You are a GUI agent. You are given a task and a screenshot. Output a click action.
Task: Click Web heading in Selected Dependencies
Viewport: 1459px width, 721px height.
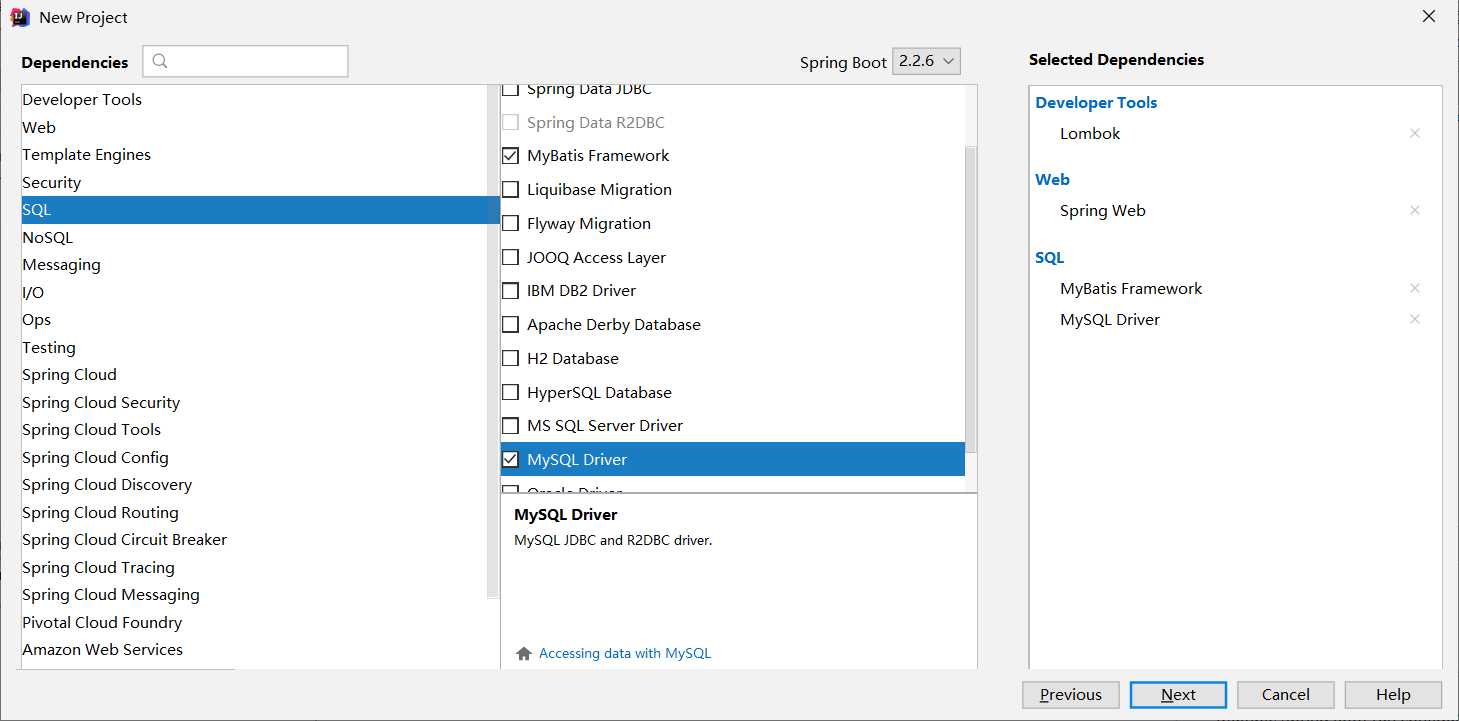click(x=1052, y=179)
